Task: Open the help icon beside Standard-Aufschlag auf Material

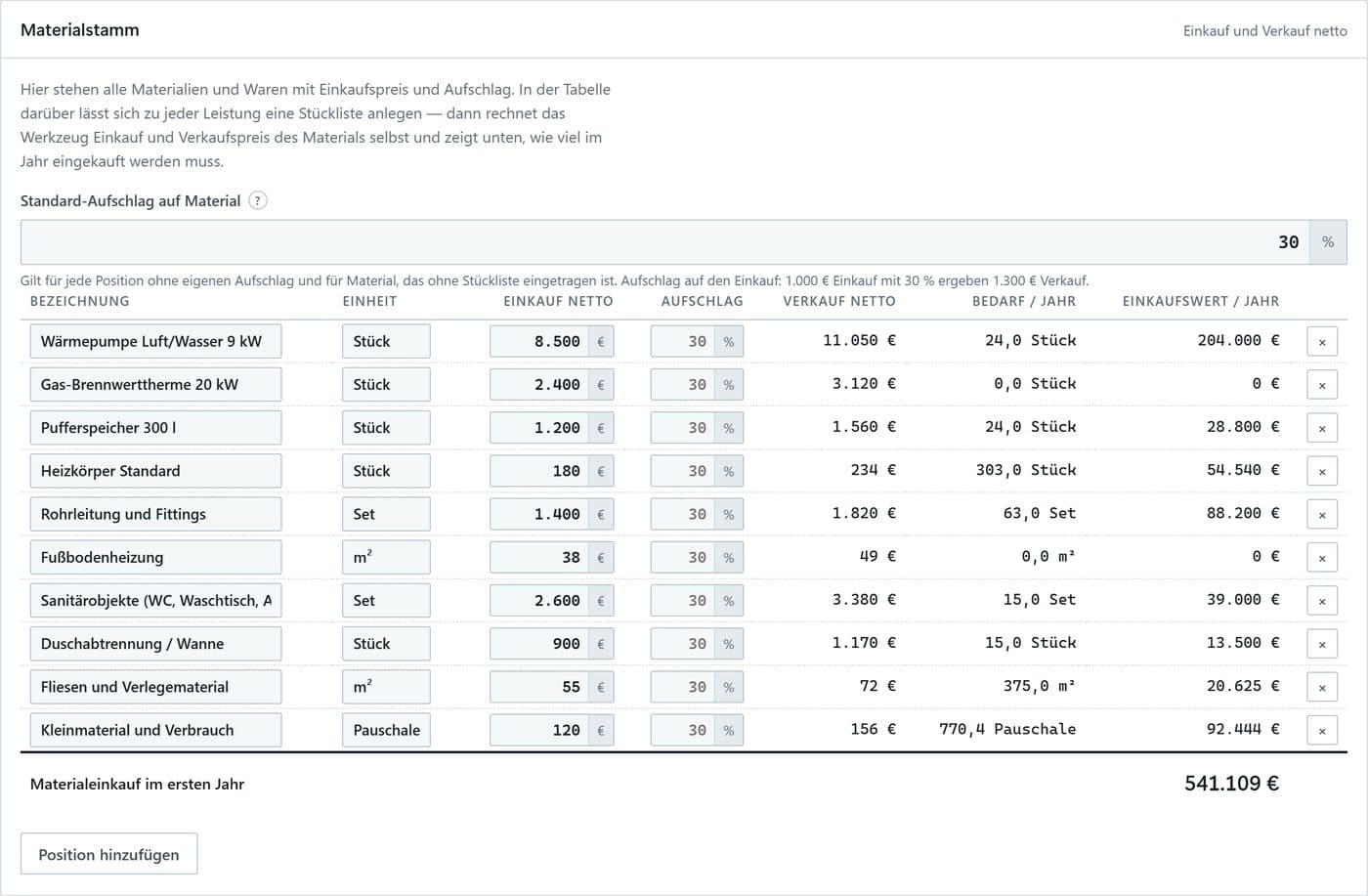Action: coord(258,201)
